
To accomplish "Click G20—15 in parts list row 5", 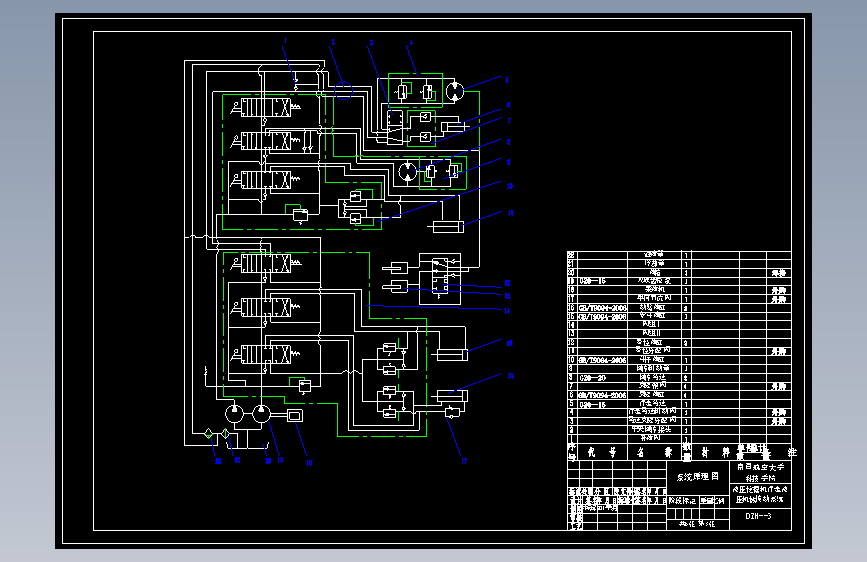I will click(x=592, y=405).
